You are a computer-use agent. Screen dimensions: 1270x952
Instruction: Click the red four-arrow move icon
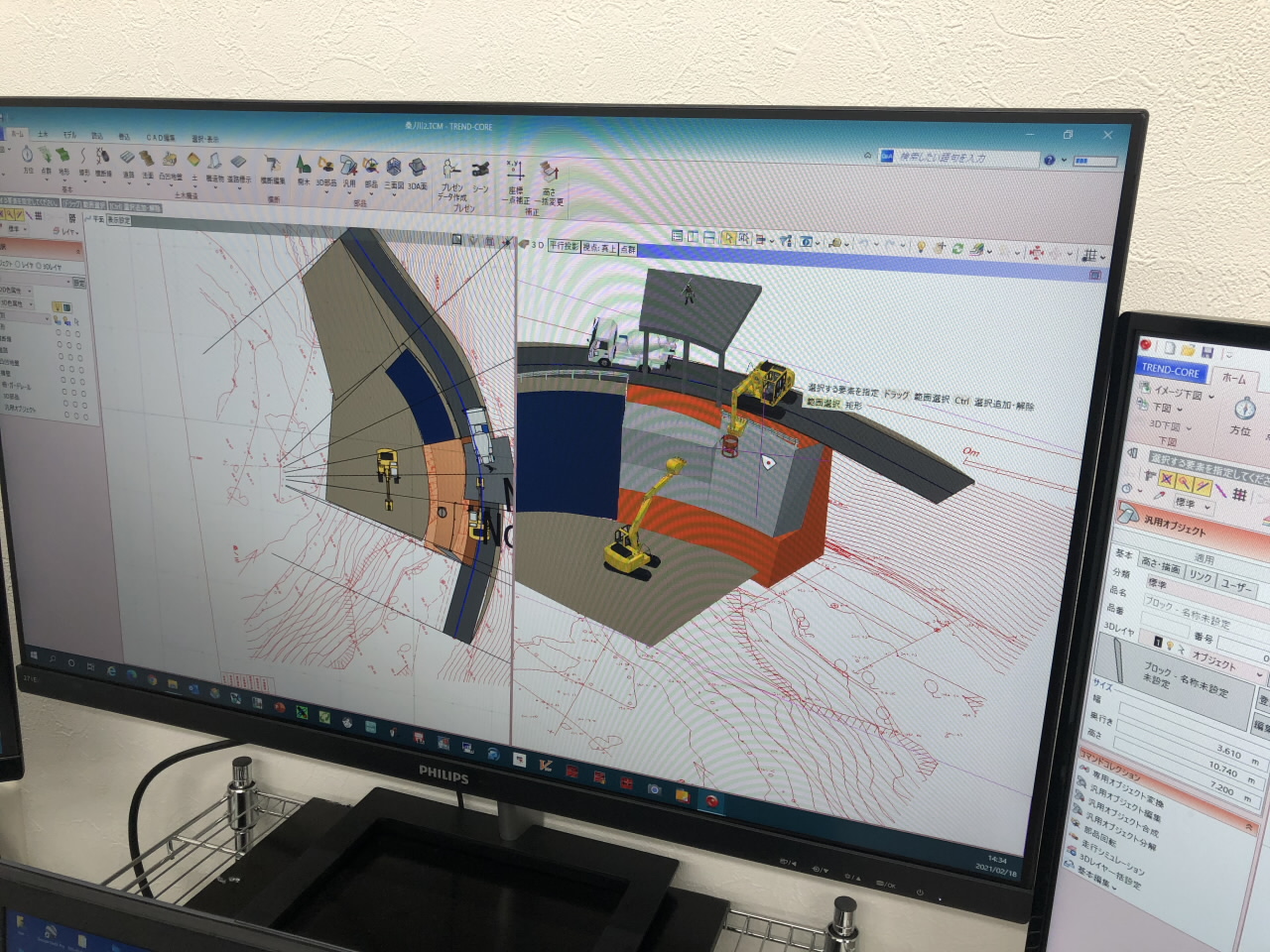[1036, 252]
